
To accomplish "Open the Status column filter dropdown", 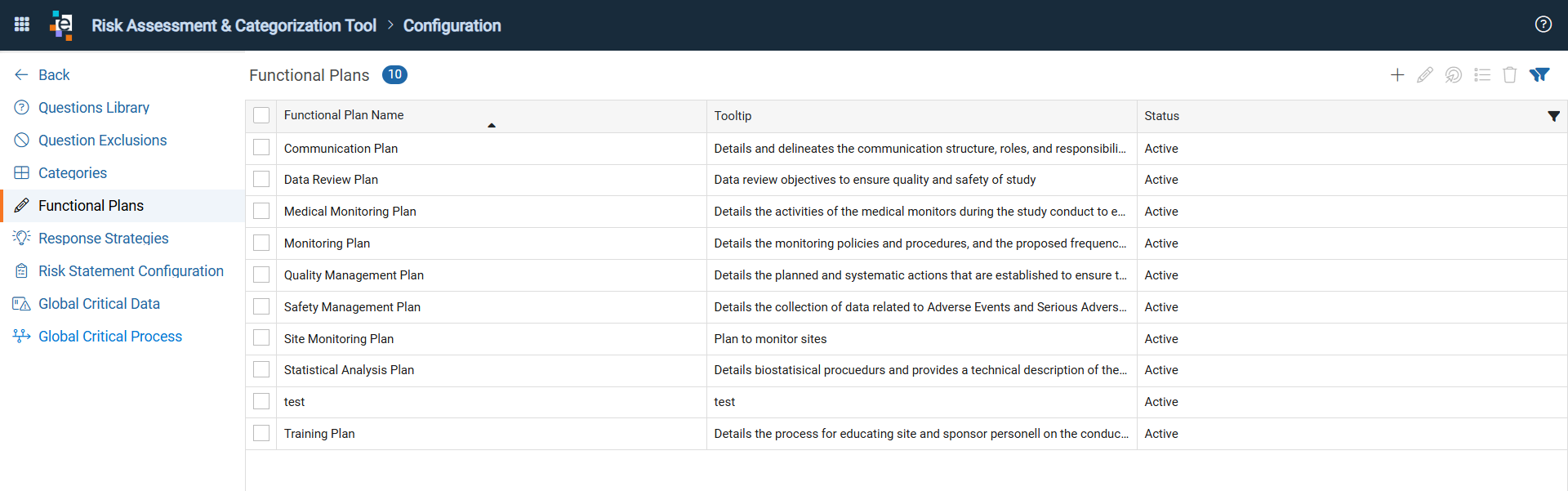I will (1553, 116).
